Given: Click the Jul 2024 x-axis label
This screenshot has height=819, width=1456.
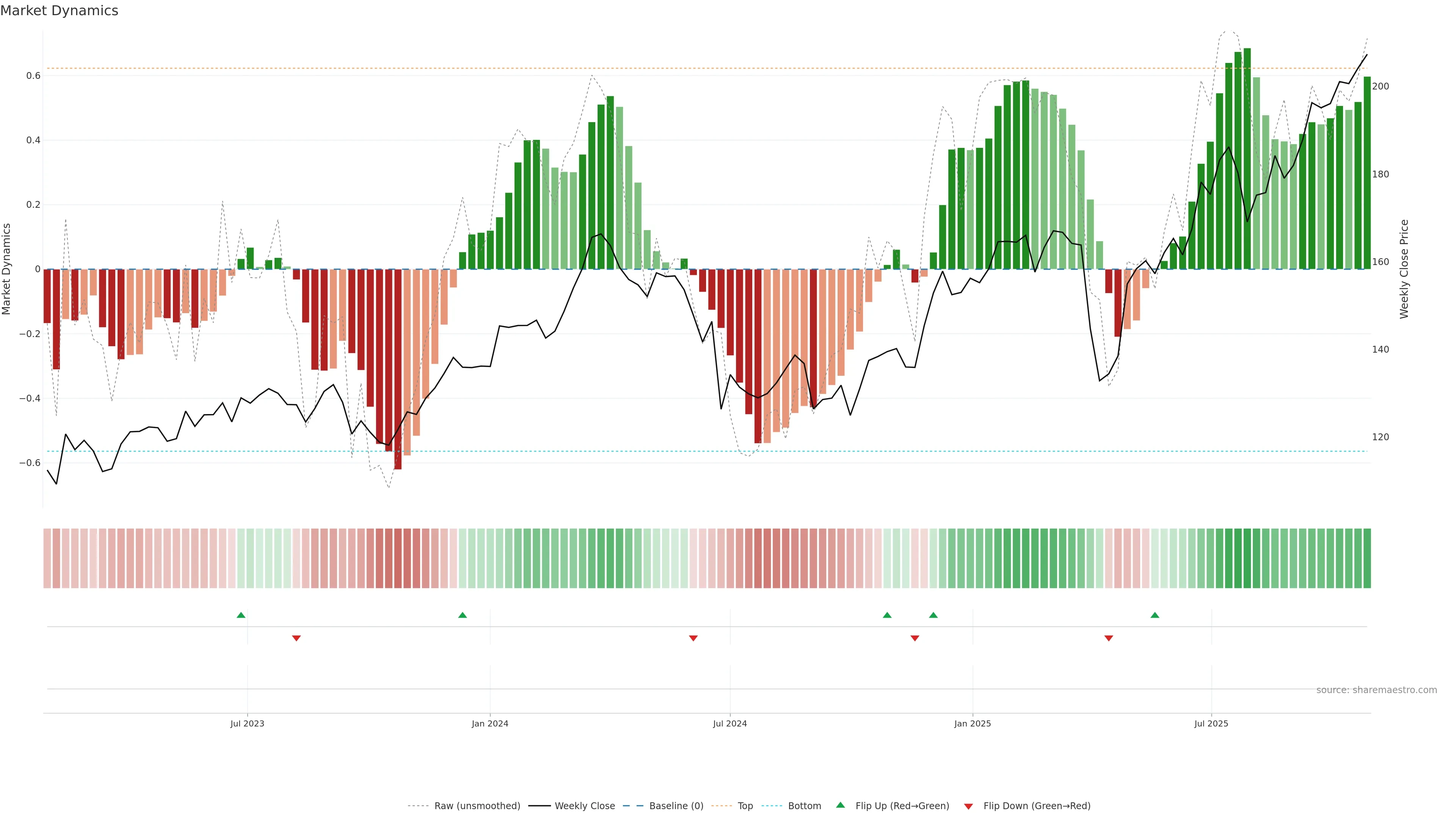Looking at the screenshot, I should (x=730, y=723).
